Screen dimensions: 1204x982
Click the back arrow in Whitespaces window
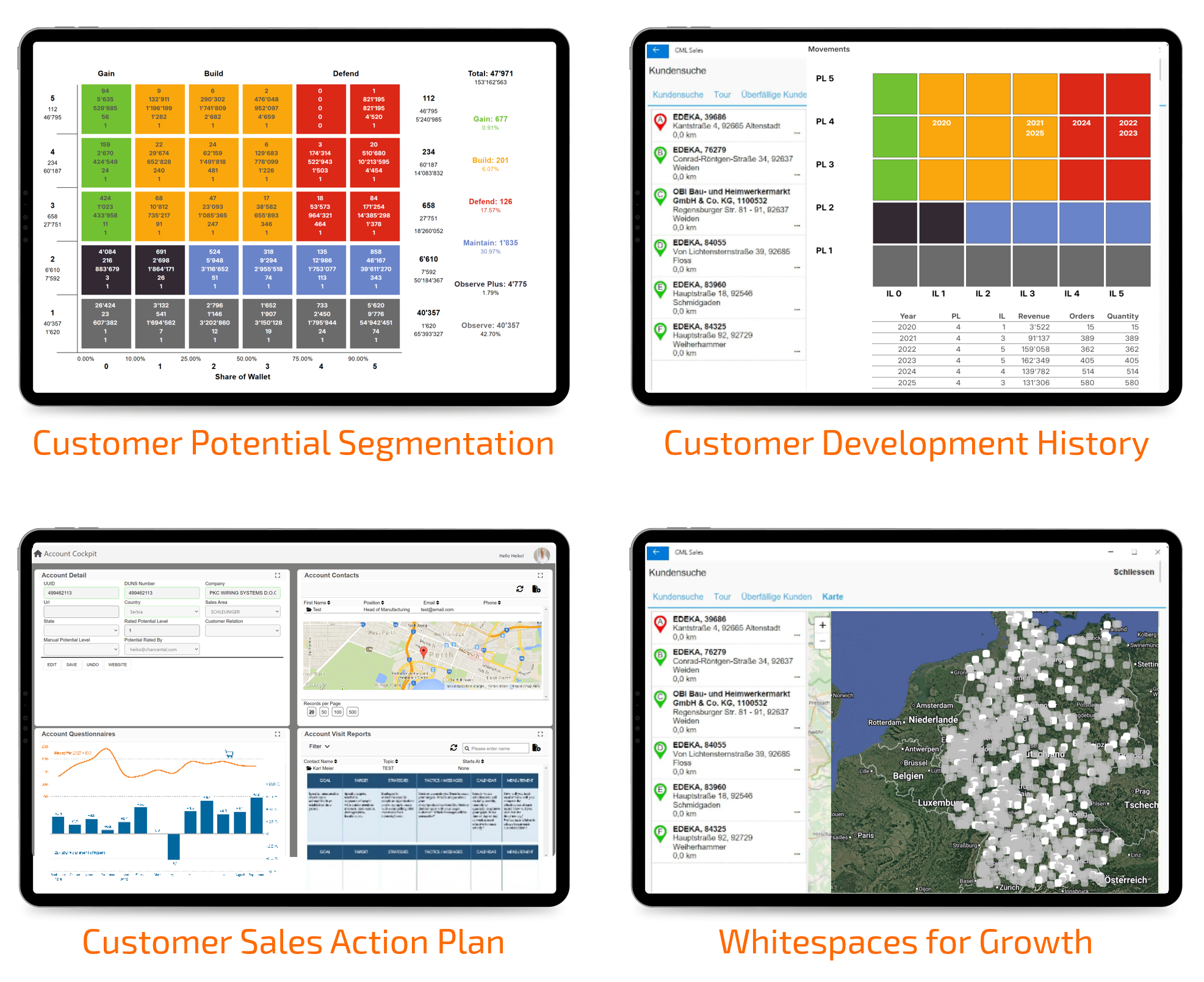point(657,552)
